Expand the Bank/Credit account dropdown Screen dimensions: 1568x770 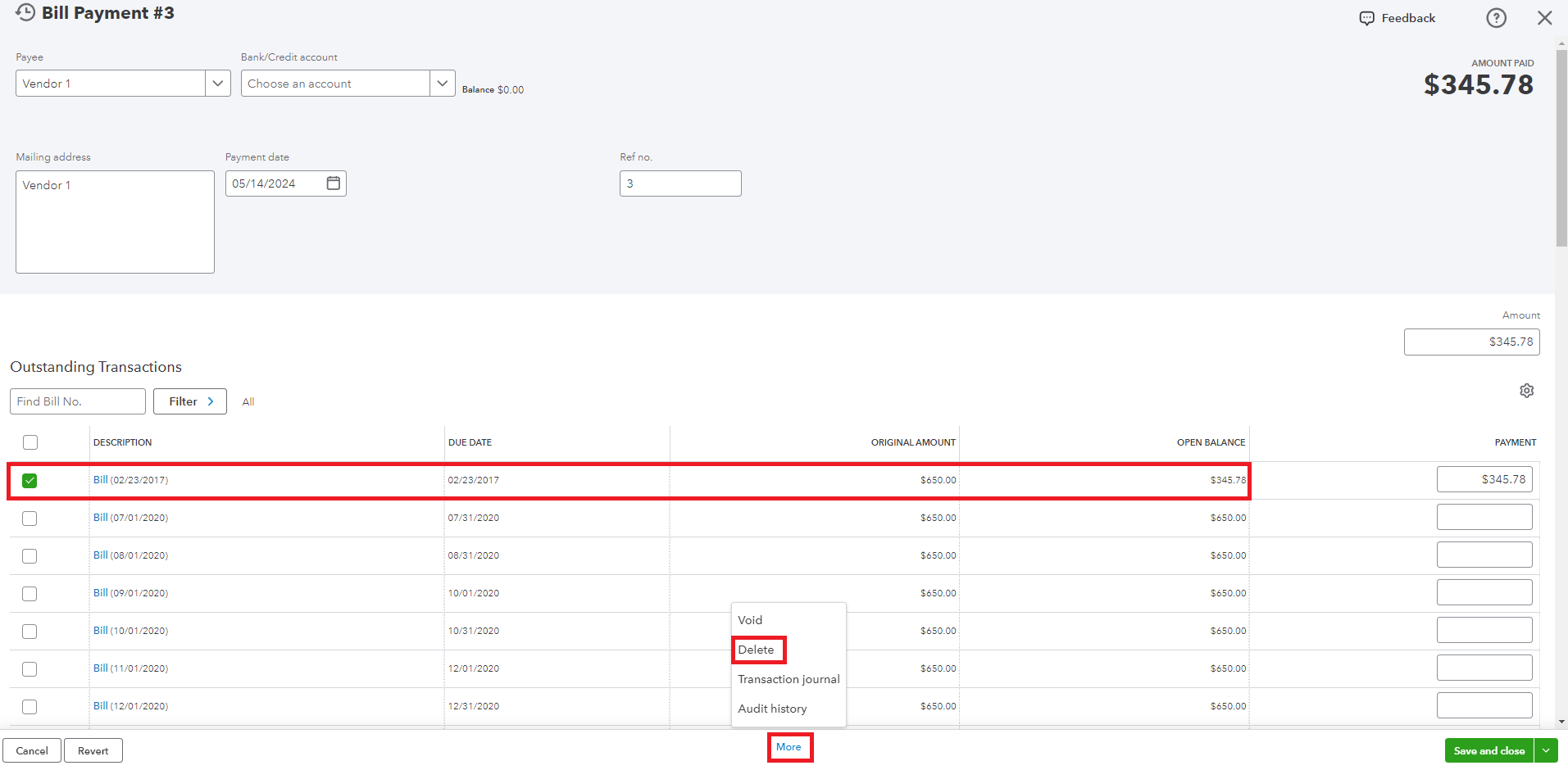[442, 84]
